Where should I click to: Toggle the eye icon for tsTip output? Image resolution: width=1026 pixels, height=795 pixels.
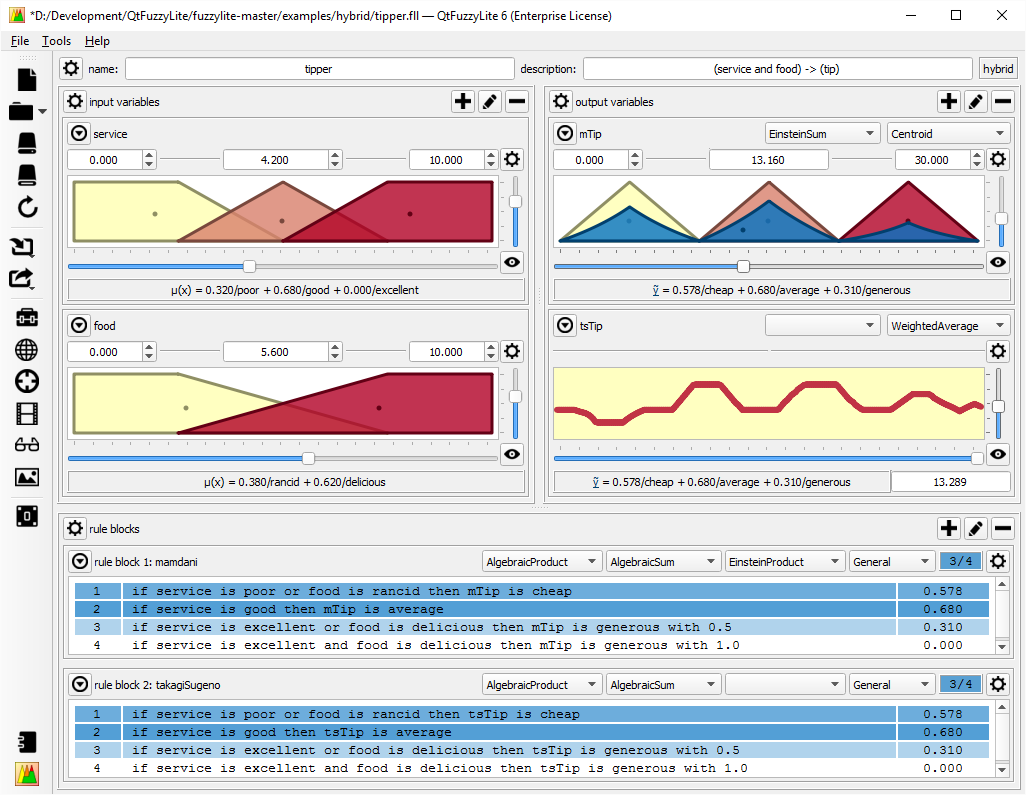point(998,453)
